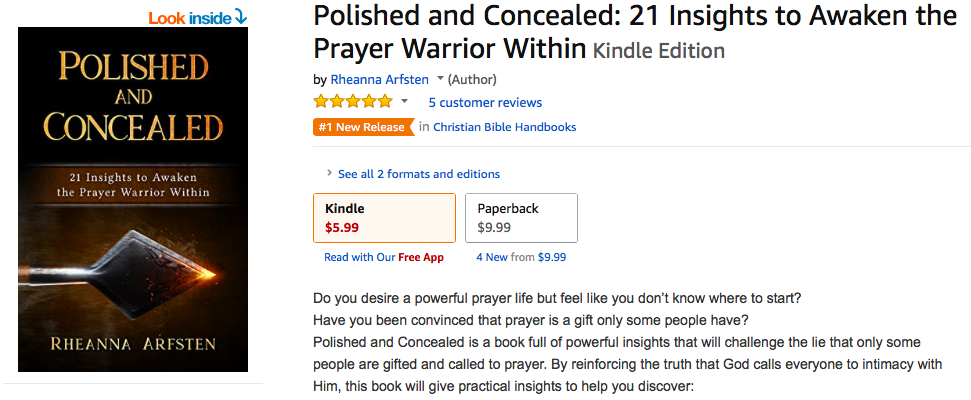Click the five-star rating icons

click(352, 102)
